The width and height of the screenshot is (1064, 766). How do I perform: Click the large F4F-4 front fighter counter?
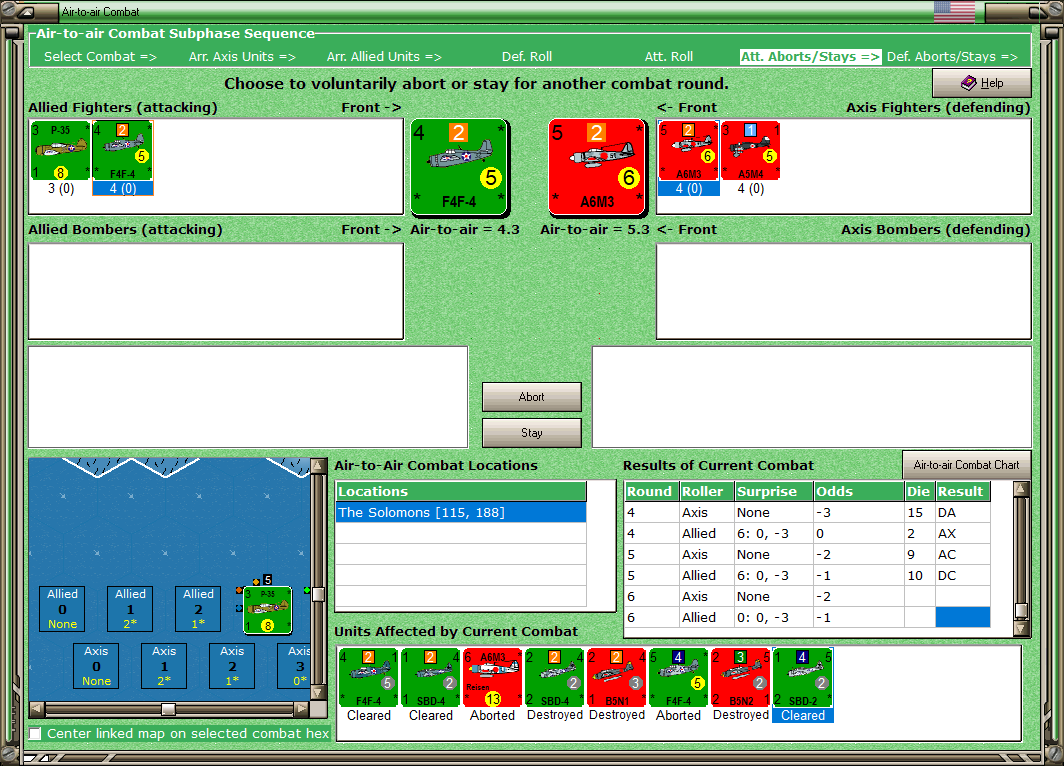click(459, 166)
